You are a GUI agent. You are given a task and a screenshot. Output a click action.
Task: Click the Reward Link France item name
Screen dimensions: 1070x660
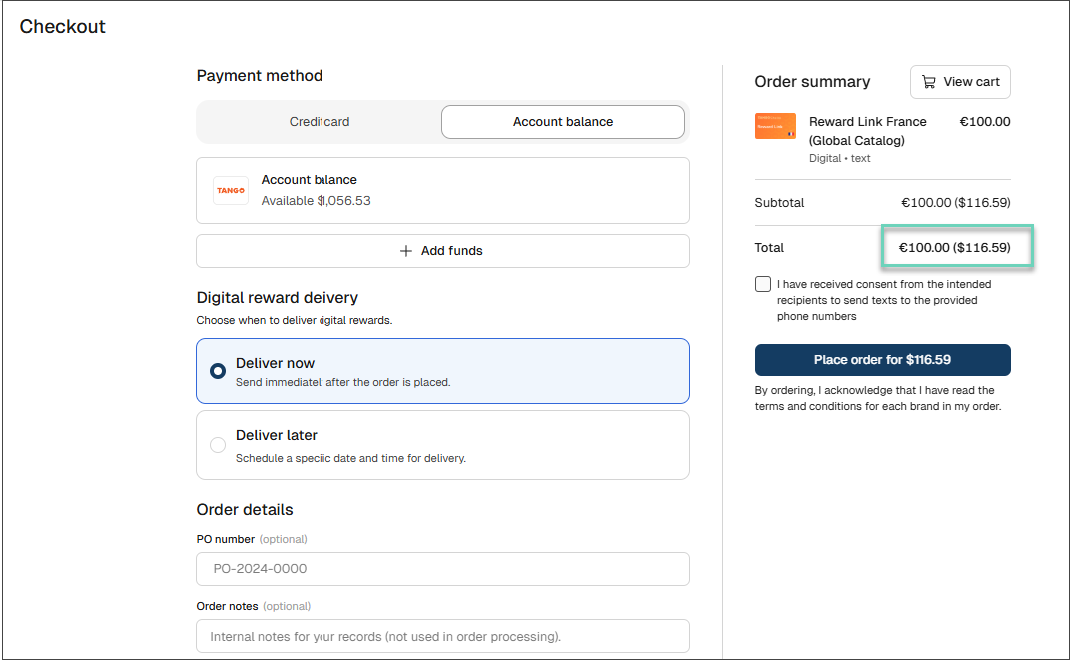(x=867, y=131)
